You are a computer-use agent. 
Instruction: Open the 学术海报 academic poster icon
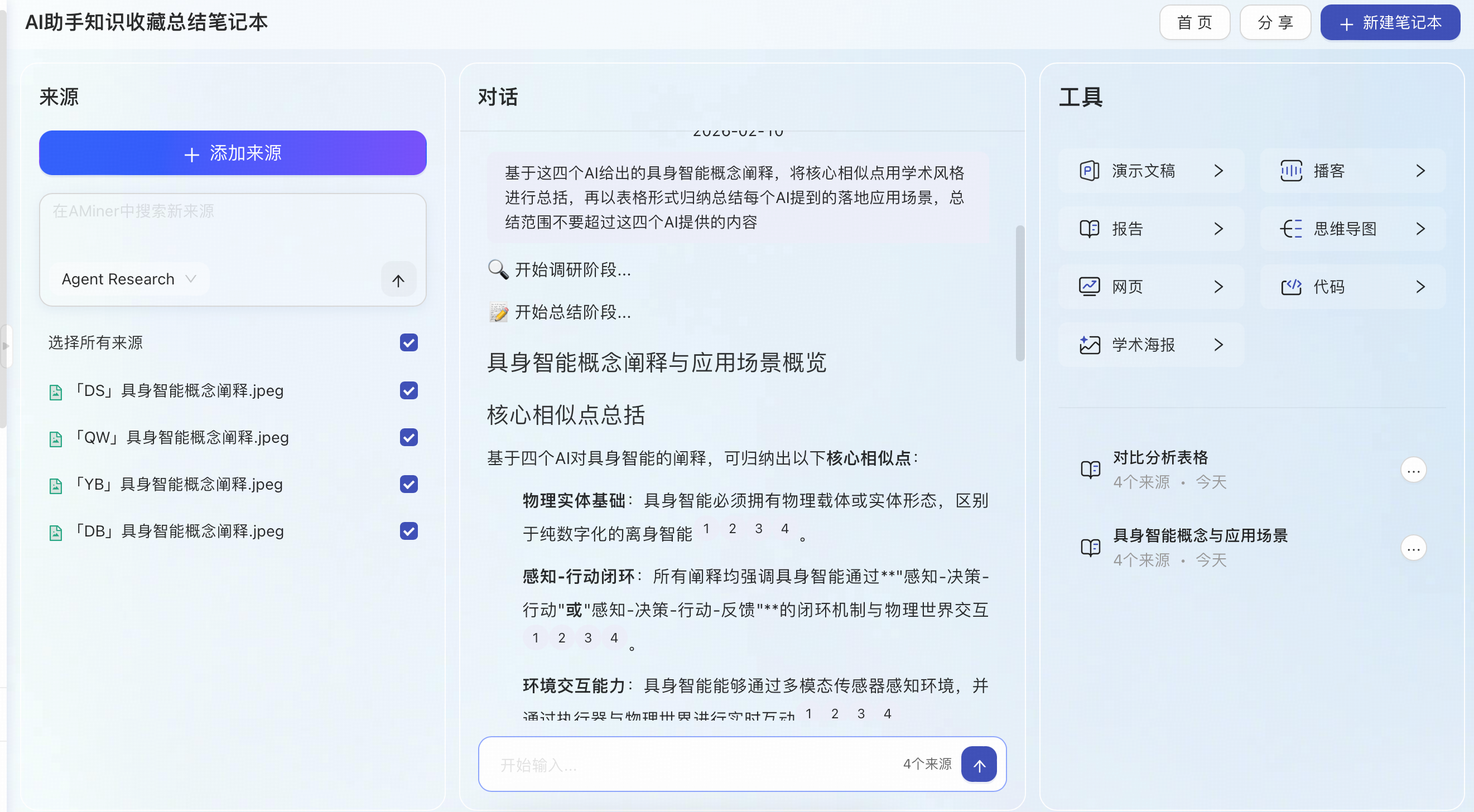coord(1089,345)
